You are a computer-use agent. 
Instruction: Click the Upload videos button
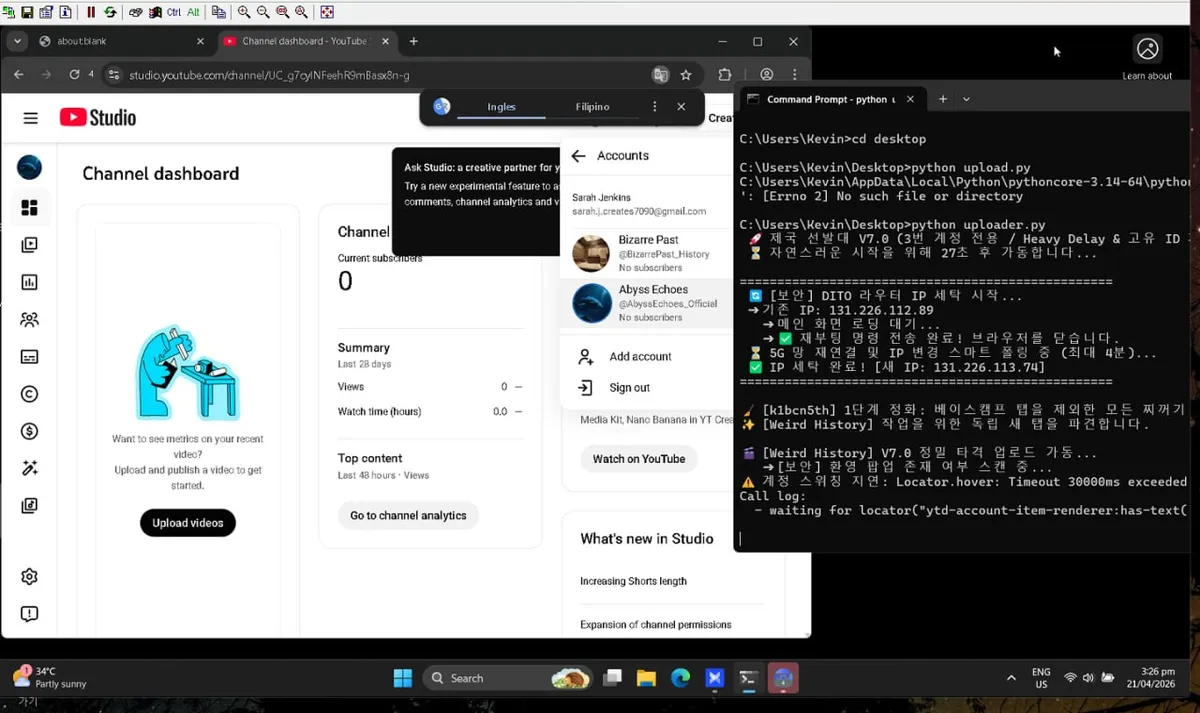pyautogui.click(x=188, y=523)
